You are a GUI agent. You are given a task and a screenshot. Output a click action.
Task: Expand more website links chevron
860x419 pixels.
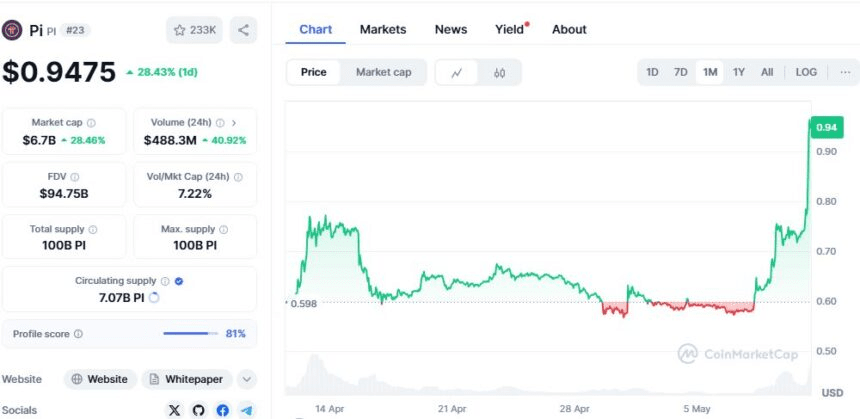[247, 379]
